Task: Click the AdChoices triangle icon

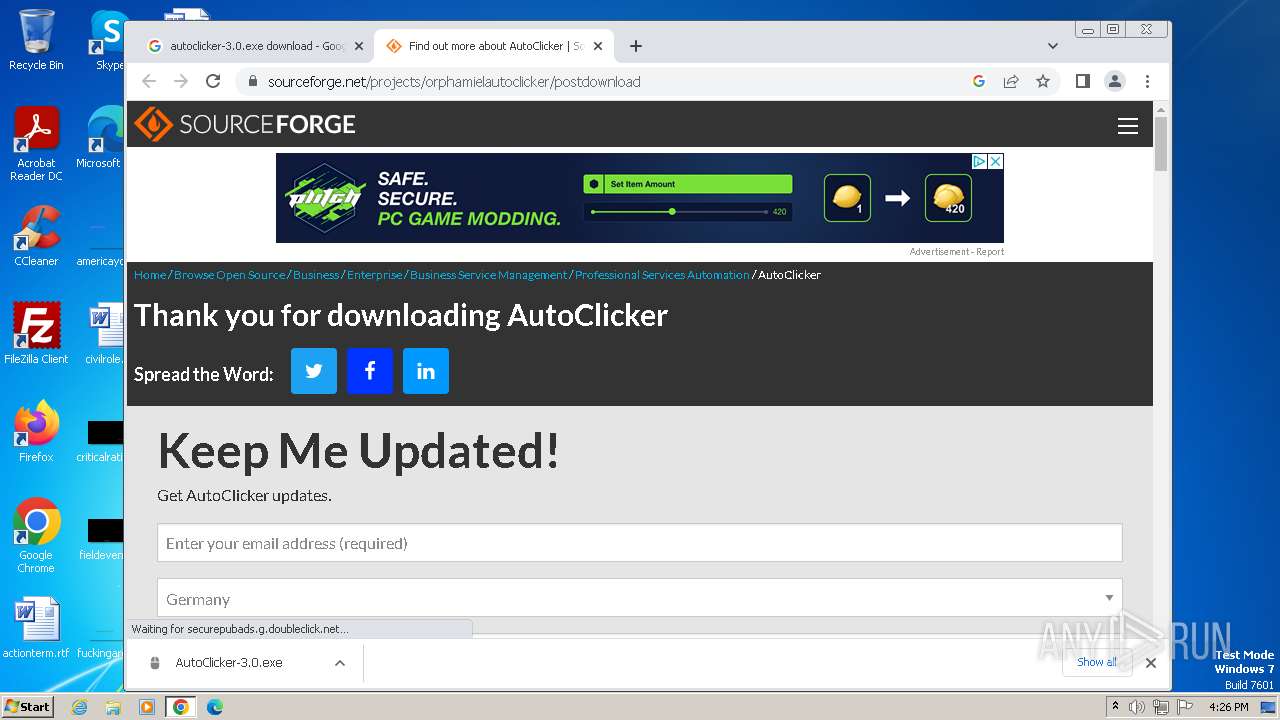Action: pyautogui.click(x=980, y=161)
